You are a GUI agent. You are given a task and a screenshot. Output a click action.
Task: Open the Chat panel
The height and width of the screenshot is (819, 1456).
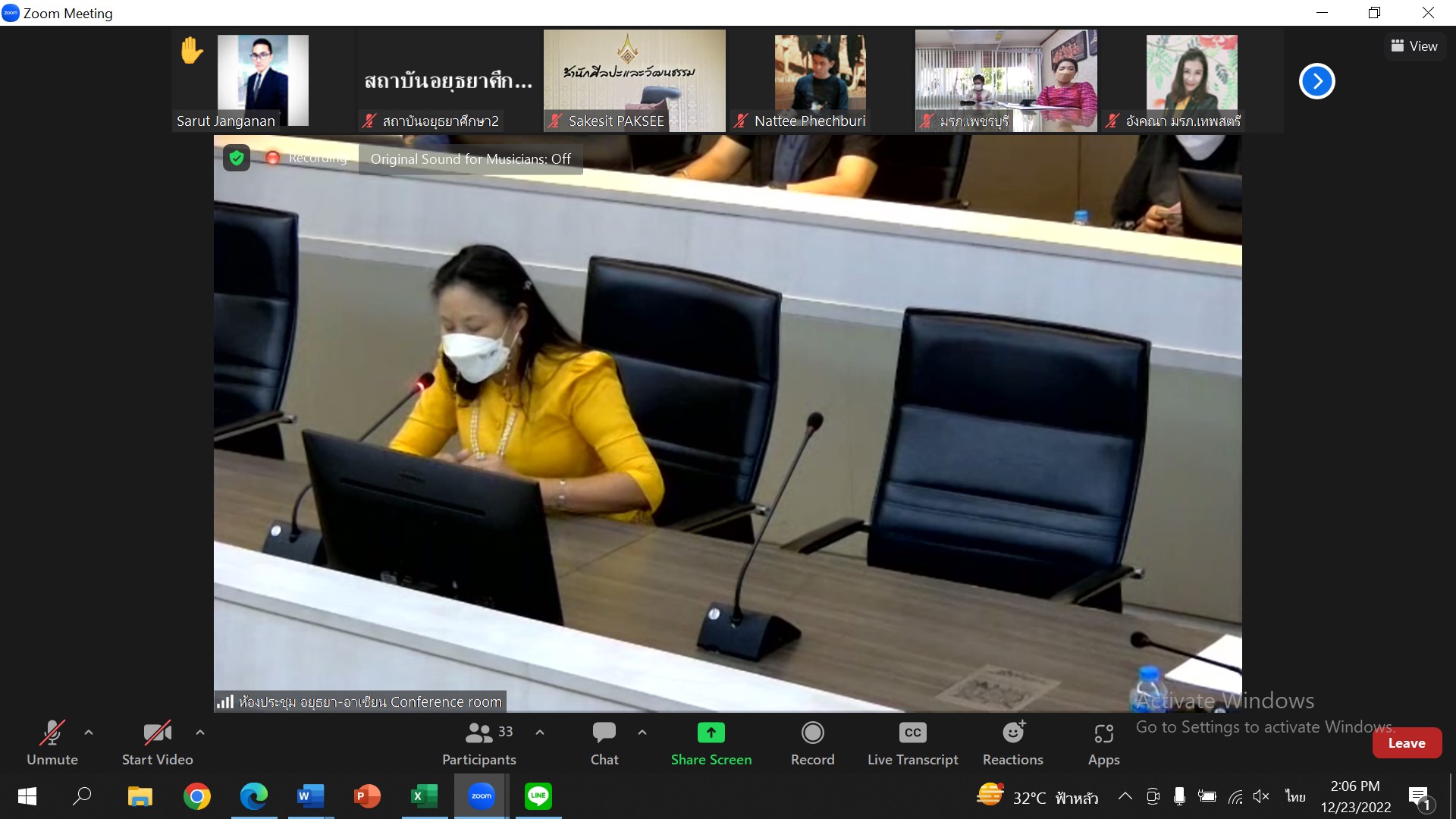pyautogui.click(x=604, y=743)
